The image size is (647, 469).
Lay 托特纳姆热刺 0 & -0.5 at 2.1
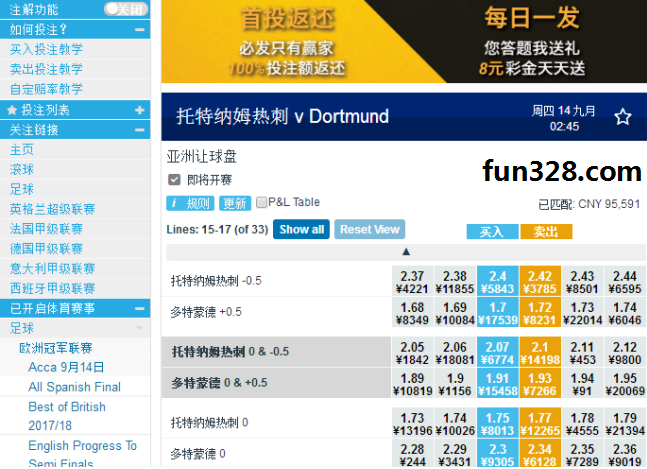(540, 352)
